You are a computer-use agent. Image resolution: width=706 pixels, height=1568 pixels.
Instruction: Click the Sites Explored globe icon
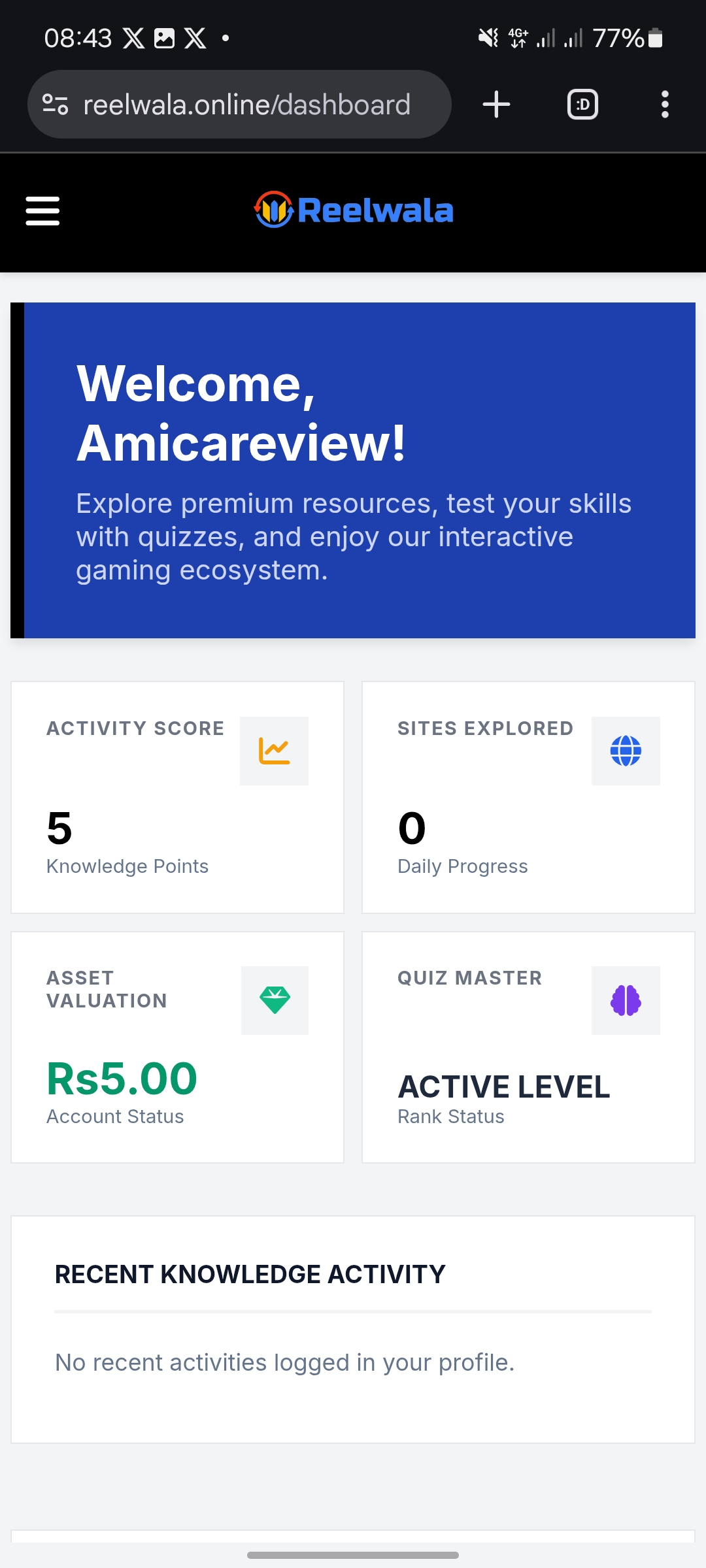(626, 751)
